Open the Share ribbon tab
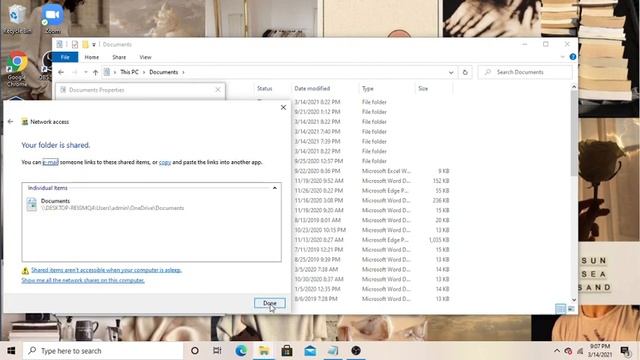The width and height of the screenshot is (640, 360). (x=119, y=57)
